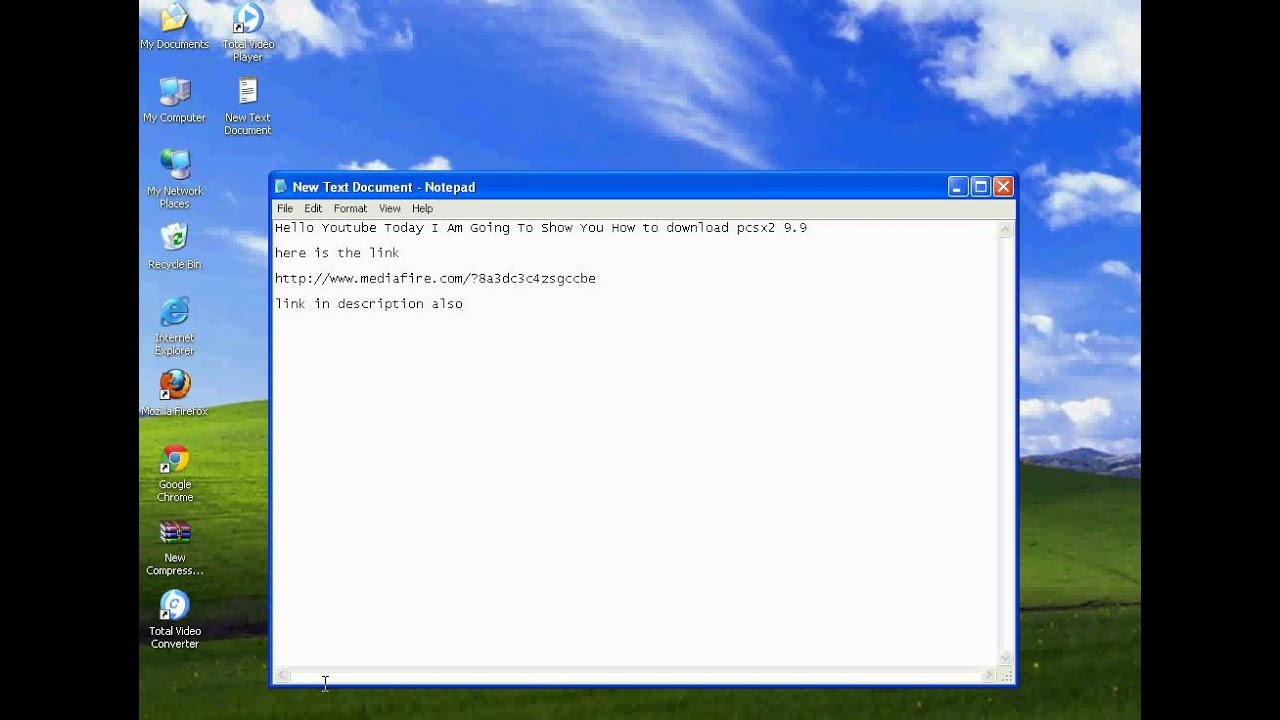This screenshot has height=720, width=1280.
Task: Select My Computer desktop icon
Action: pyautogui.click(x=174, y=100)
